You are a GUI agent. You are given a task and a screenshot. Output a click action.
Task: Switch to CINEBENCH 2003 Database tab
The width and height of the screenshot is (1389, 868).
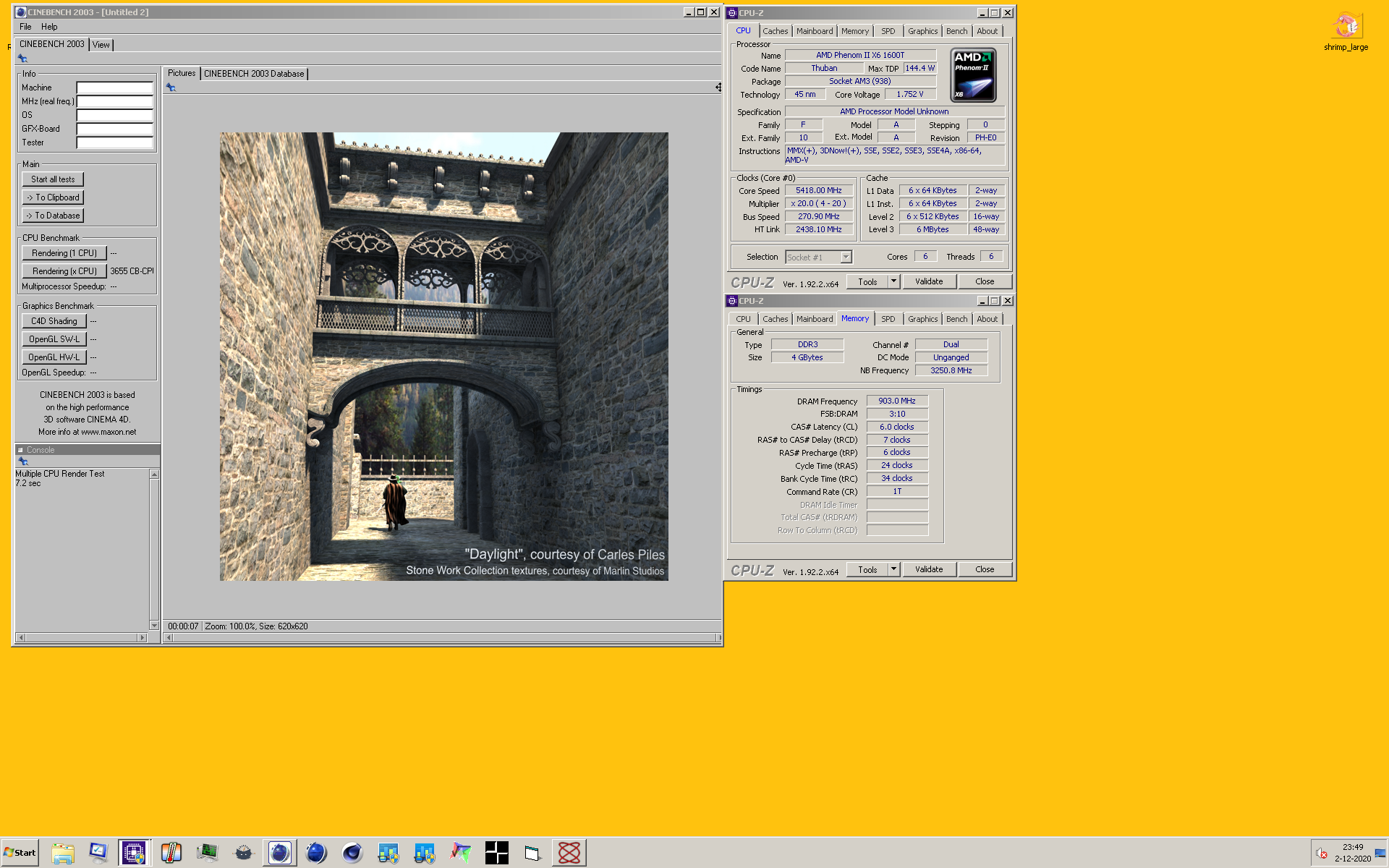coord(254,74)
